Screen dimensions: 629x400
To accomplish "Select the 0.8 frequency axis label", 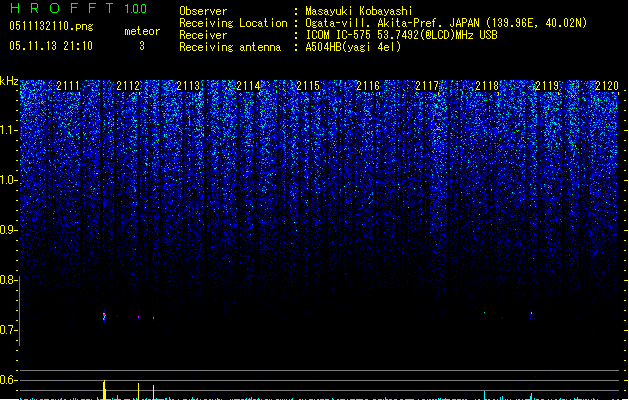I will (x=8, y=280).
